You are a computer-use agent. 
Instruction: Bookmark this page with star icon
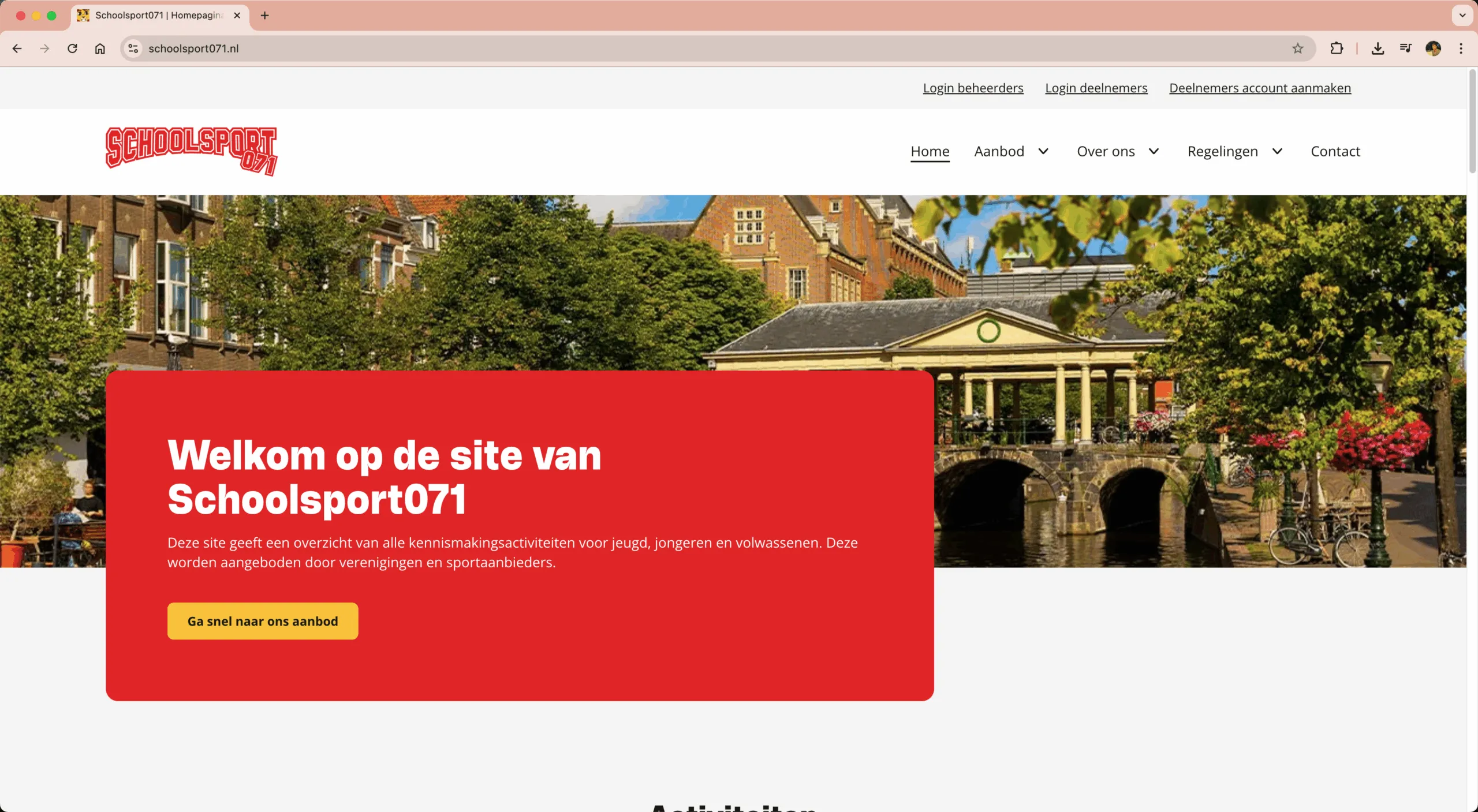coord(1297,48)
